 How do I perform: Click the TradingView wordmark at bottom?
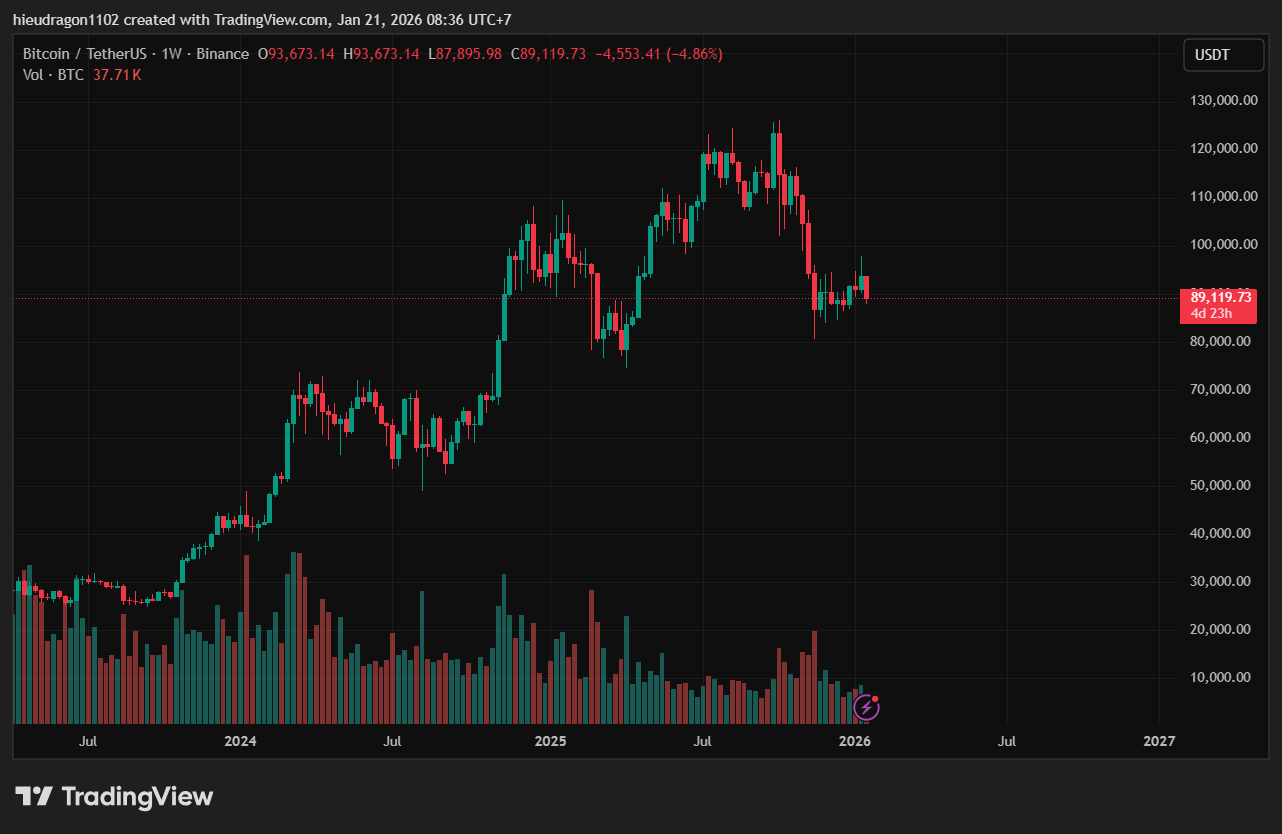click(137, 797)
